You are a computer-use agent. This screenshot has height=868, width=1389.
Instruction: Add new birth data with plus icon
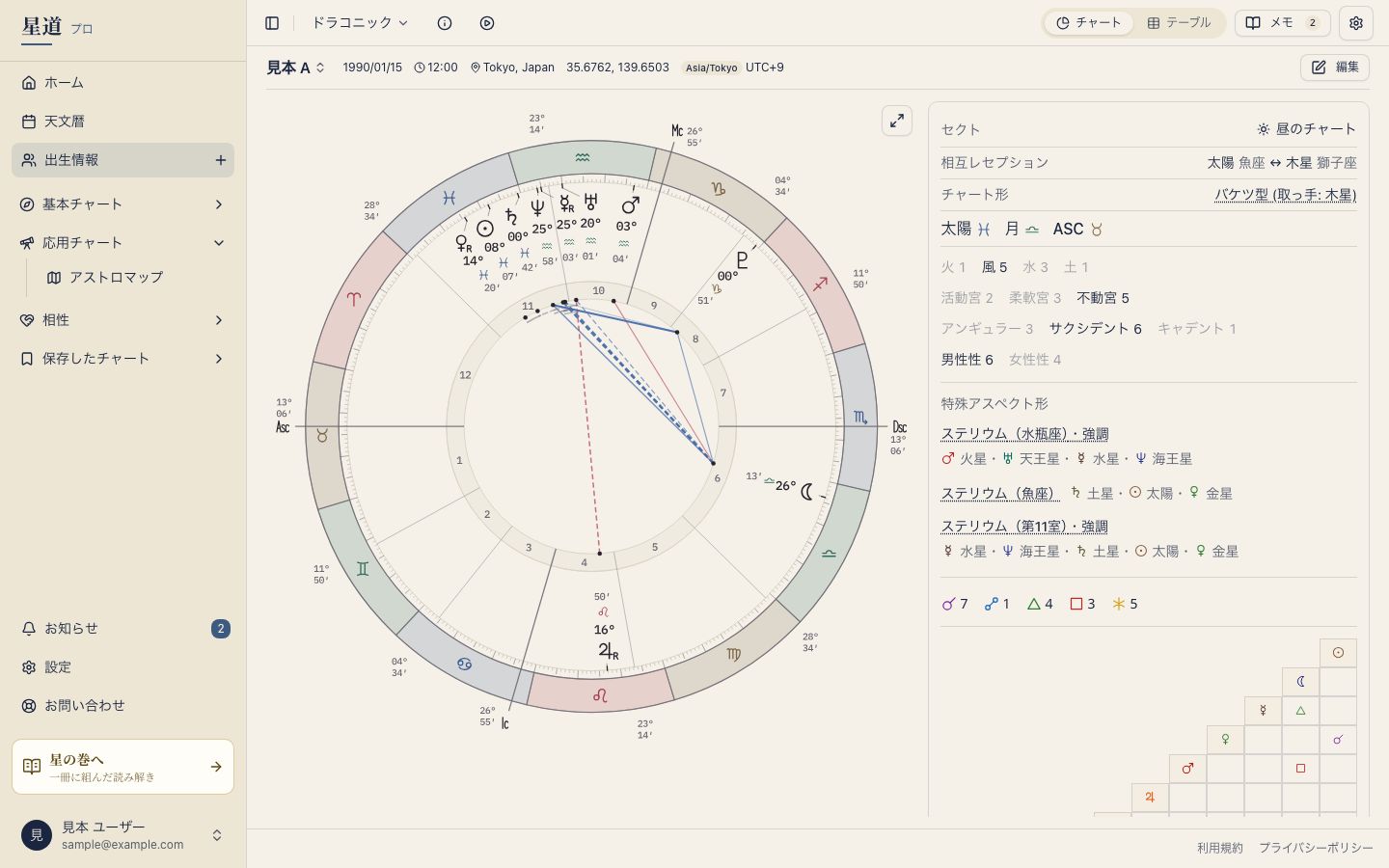pos(220,160)
